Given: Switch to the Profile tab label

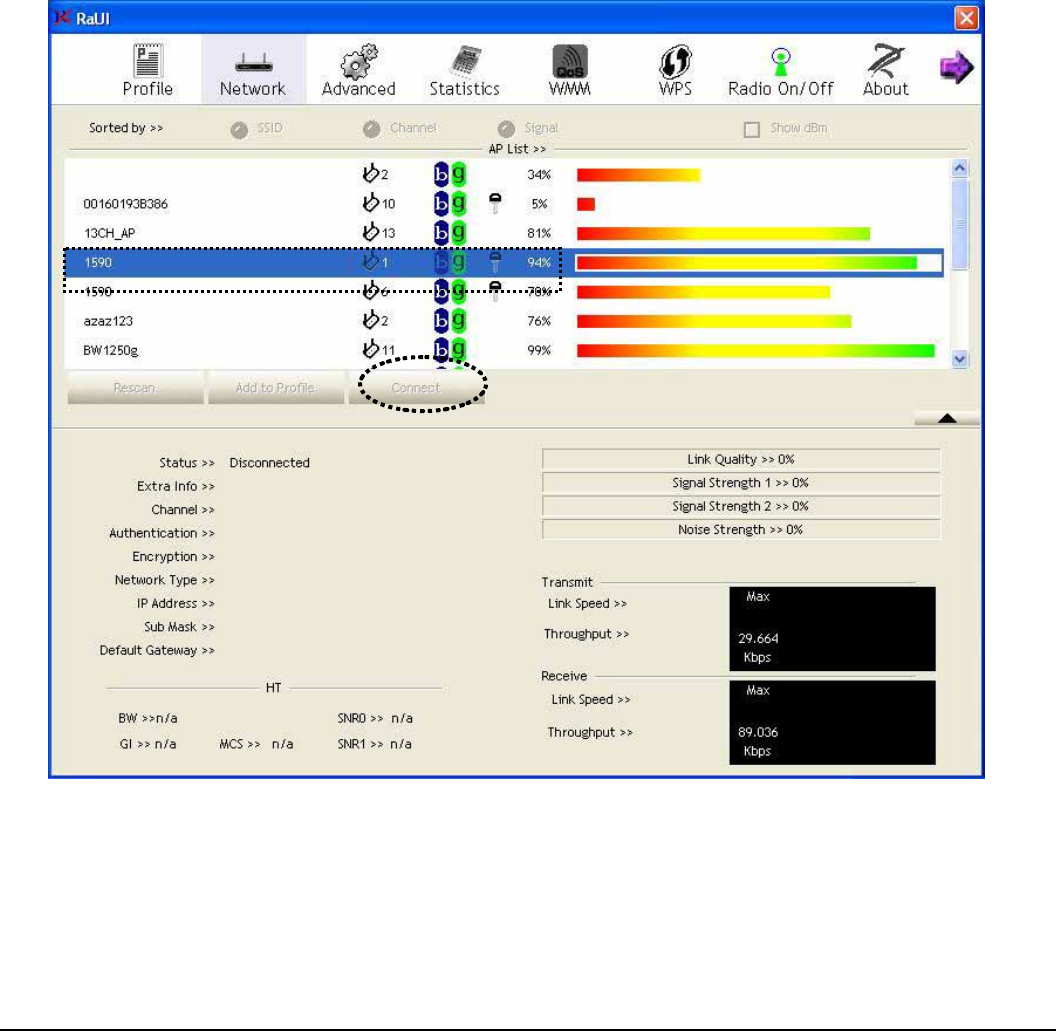Looking at the screenshot, I should click(147, 89).
